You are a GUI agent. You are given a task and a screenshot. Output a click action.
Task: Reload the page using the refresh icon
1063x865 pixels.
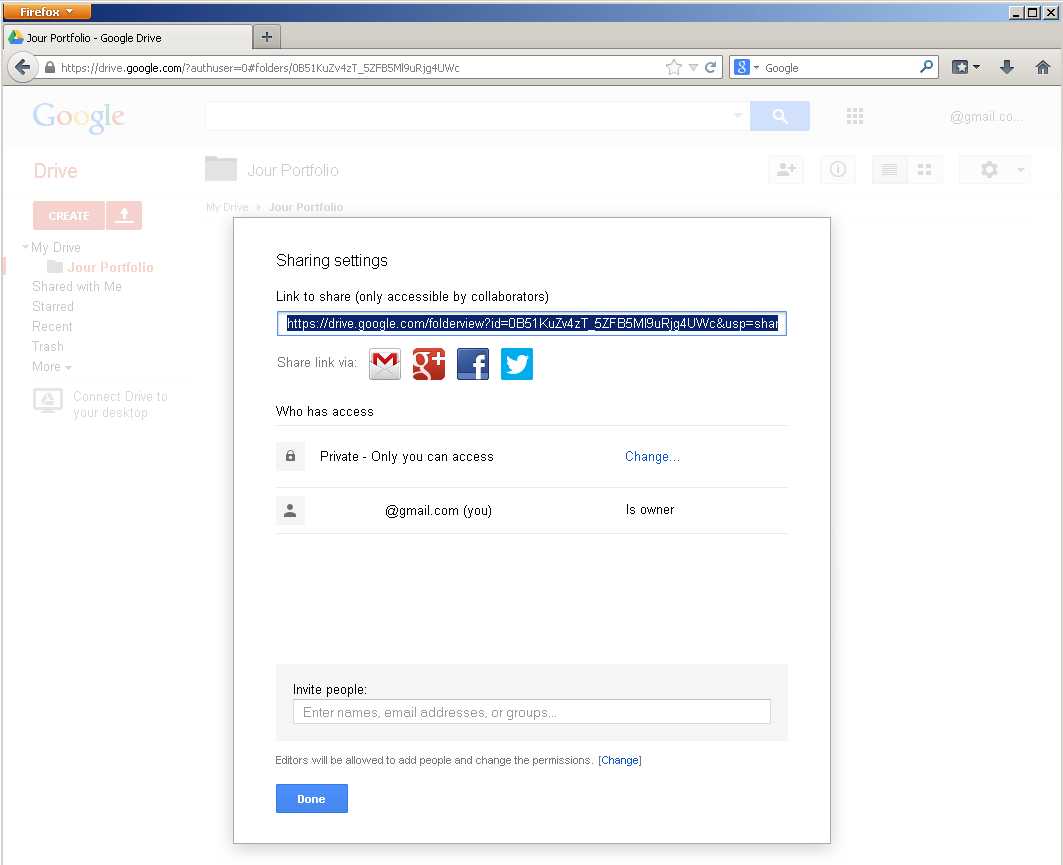pyautogui.click(x=711, y=68)
